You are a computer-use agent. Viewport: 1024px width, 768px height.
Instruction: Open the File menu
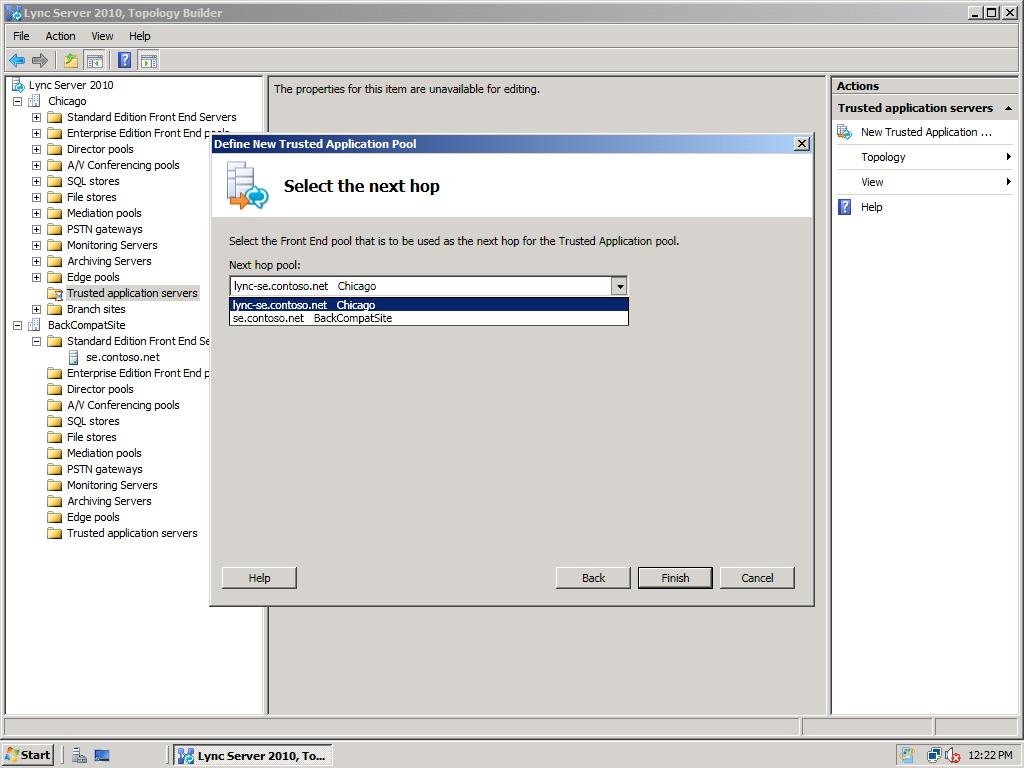pyautogui.click(x=21, y=36)
